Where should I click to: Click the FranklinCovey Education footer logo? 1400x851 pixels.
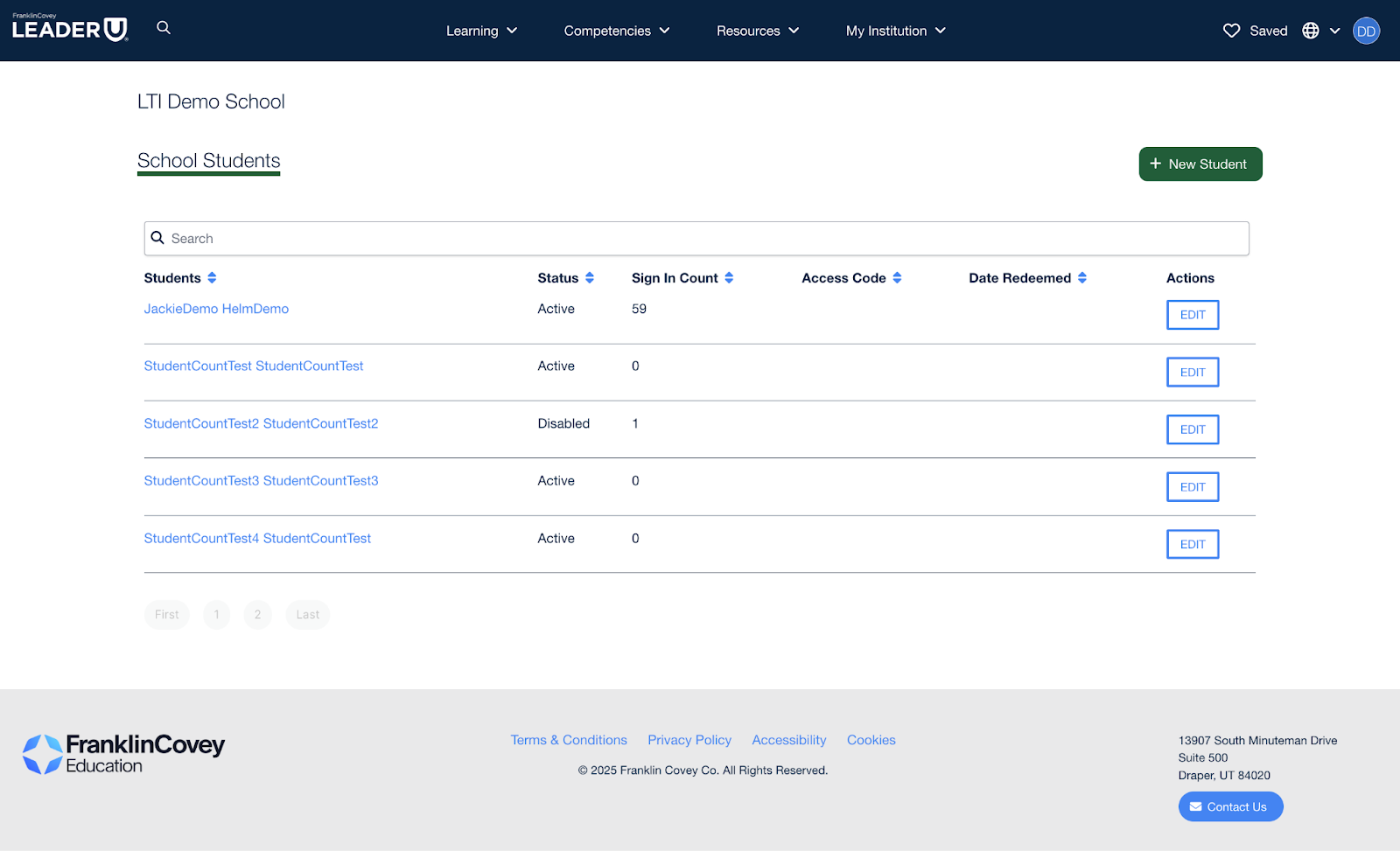[123, 754]
